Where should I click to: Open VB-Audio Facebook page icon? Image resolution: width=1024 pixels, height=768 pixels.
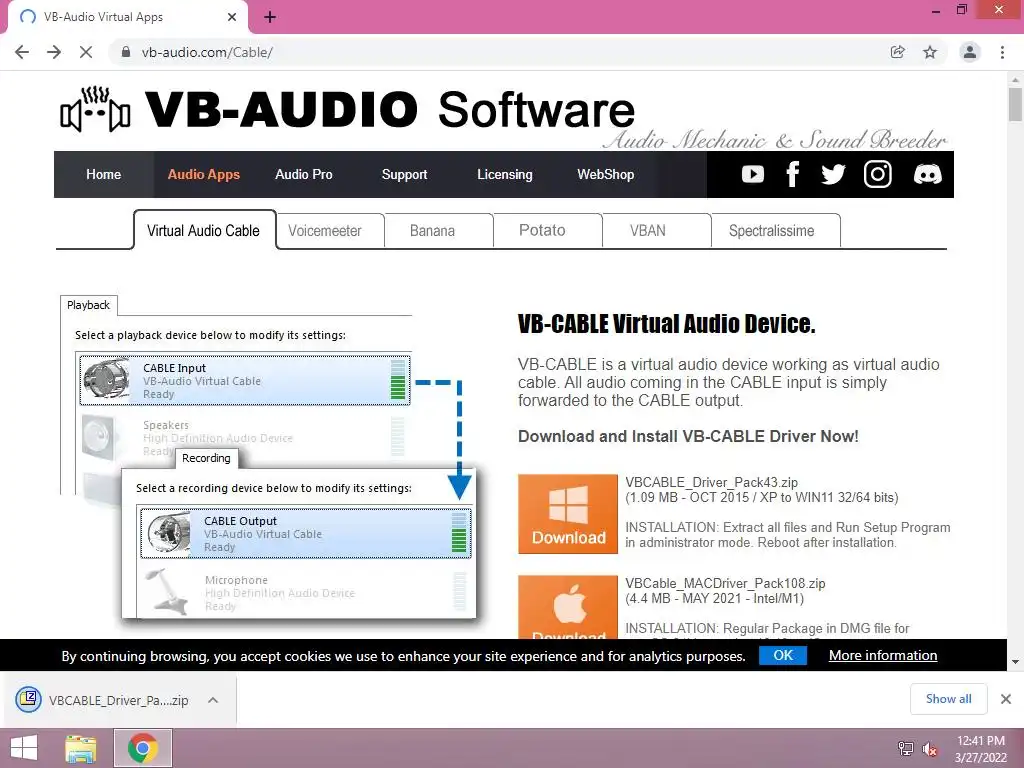click(x=793, y=174)
